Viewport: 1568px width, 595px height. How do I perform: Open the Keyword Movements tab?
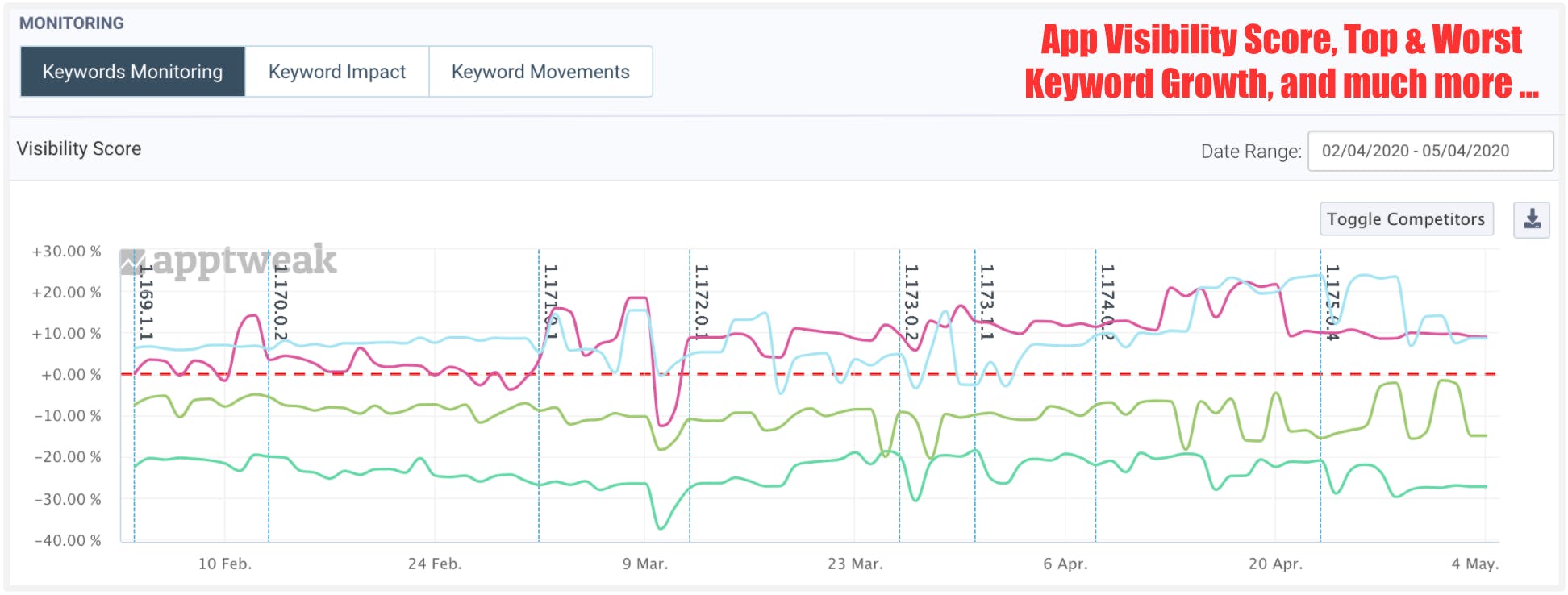point(540,72)
